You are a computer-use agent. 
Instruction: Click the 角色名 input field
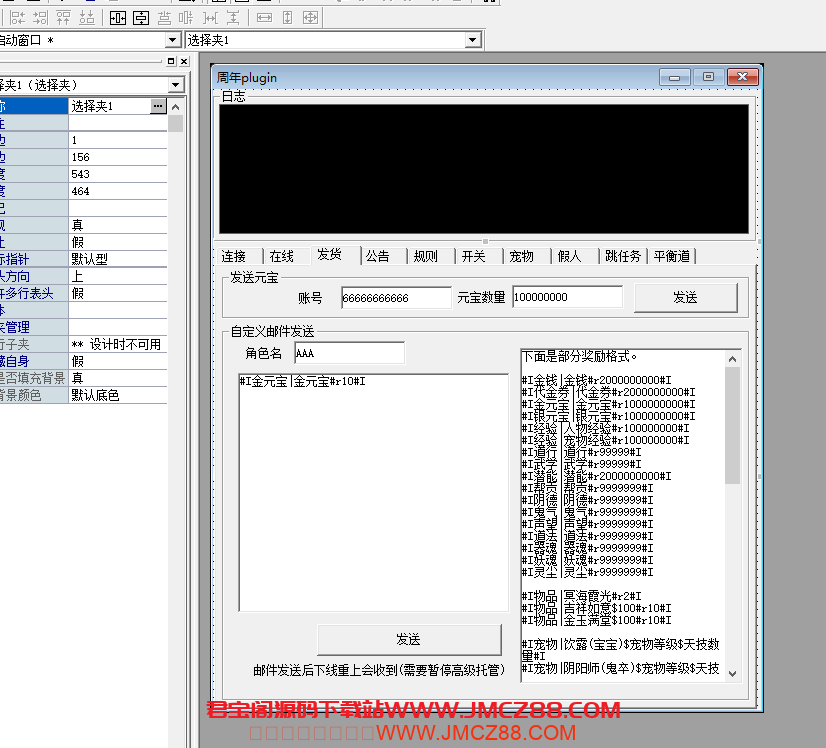tap(349, 353)
